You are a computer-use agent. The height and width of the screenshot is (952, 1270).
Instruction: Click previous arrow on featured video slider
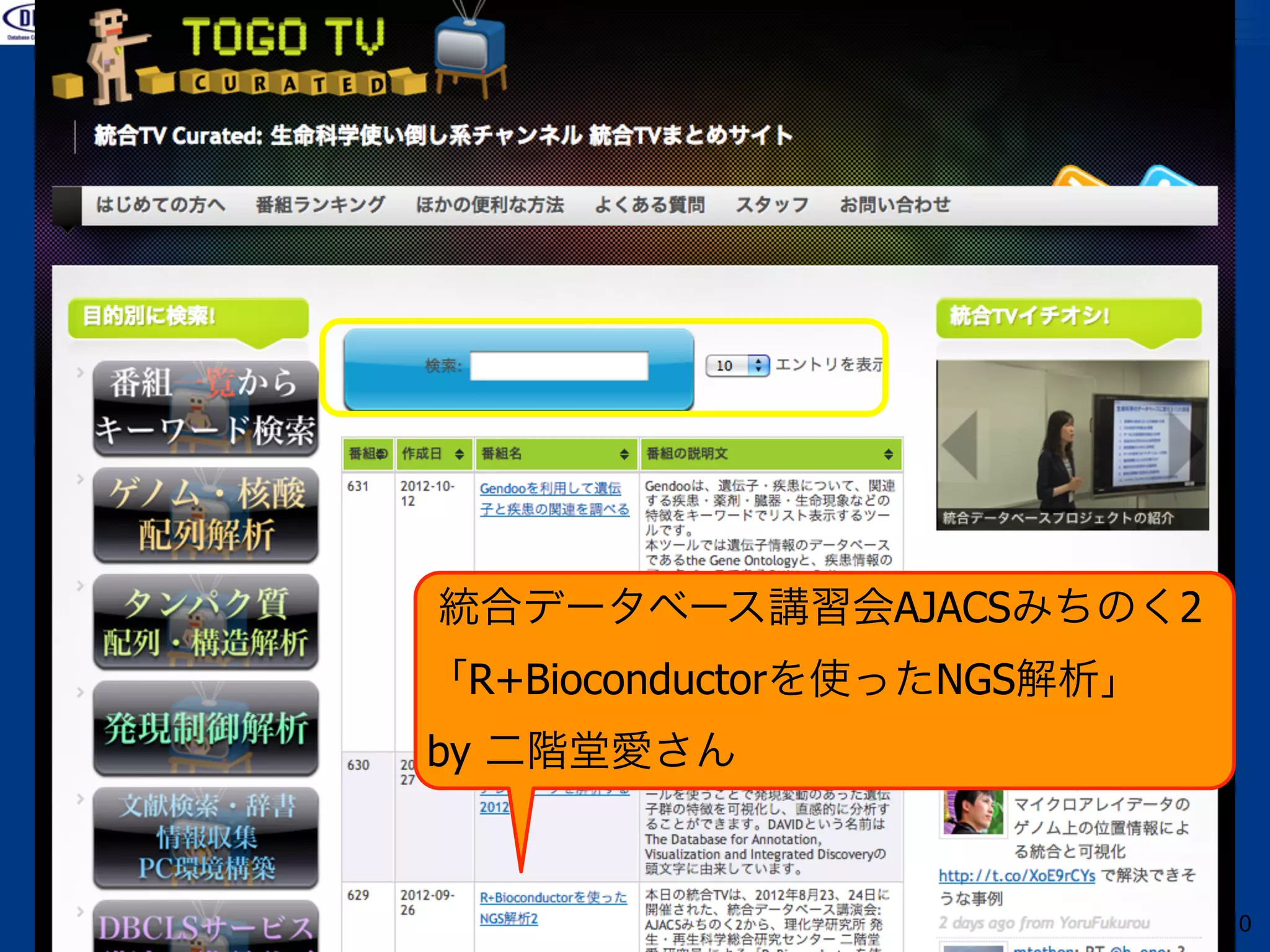pyautogui.click(x=959, y=444)
